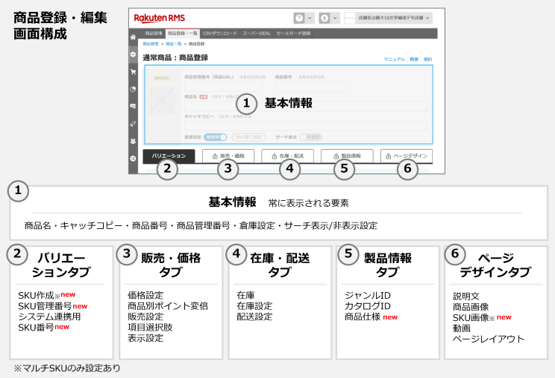This screenshot has width=555, height=378.
Task: Open the pie chart analytics sidebar icon
Action: click(x=133, y=89)
